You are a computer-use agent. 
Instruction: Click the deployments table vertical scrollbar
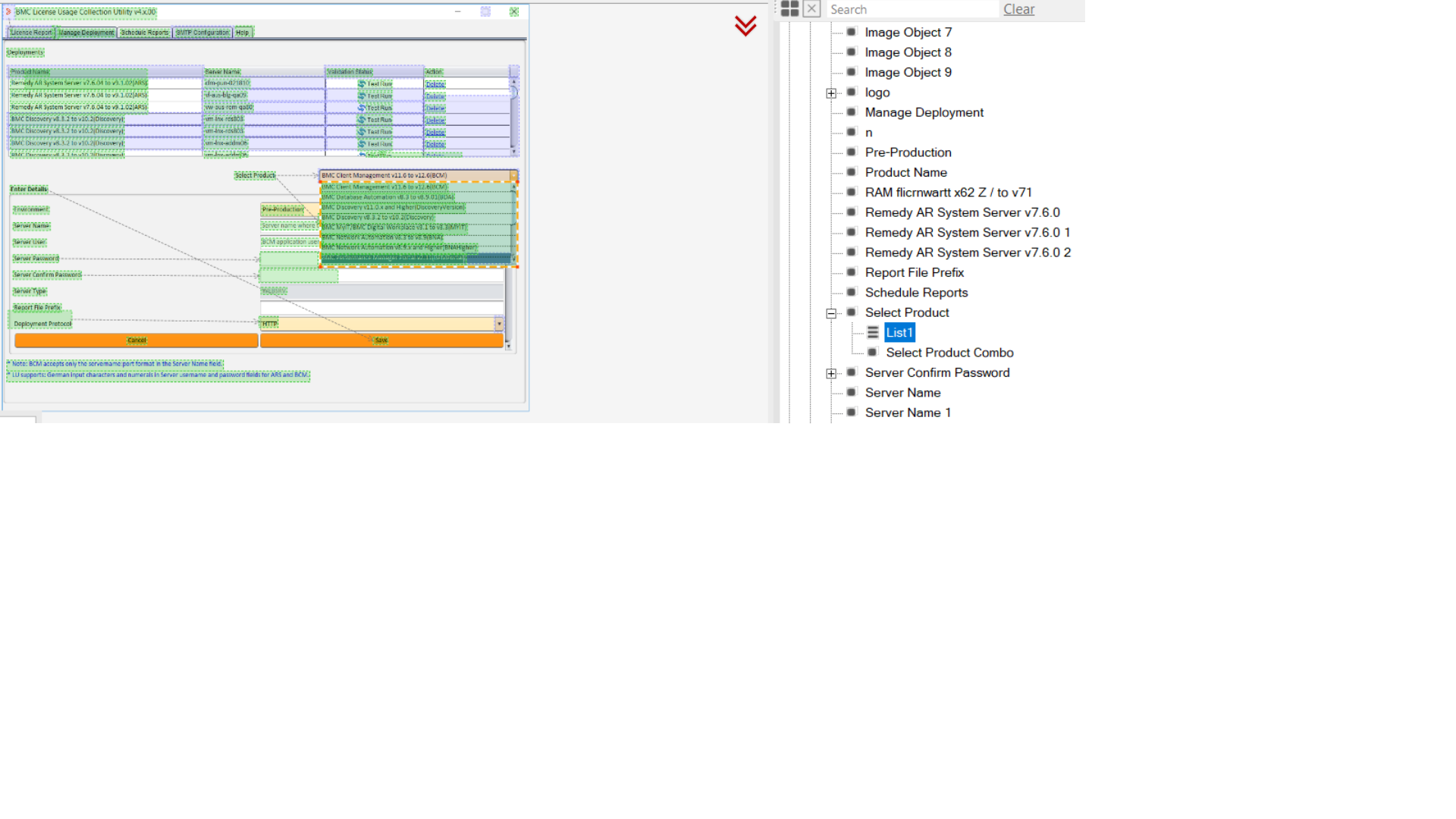pos(514,114)
